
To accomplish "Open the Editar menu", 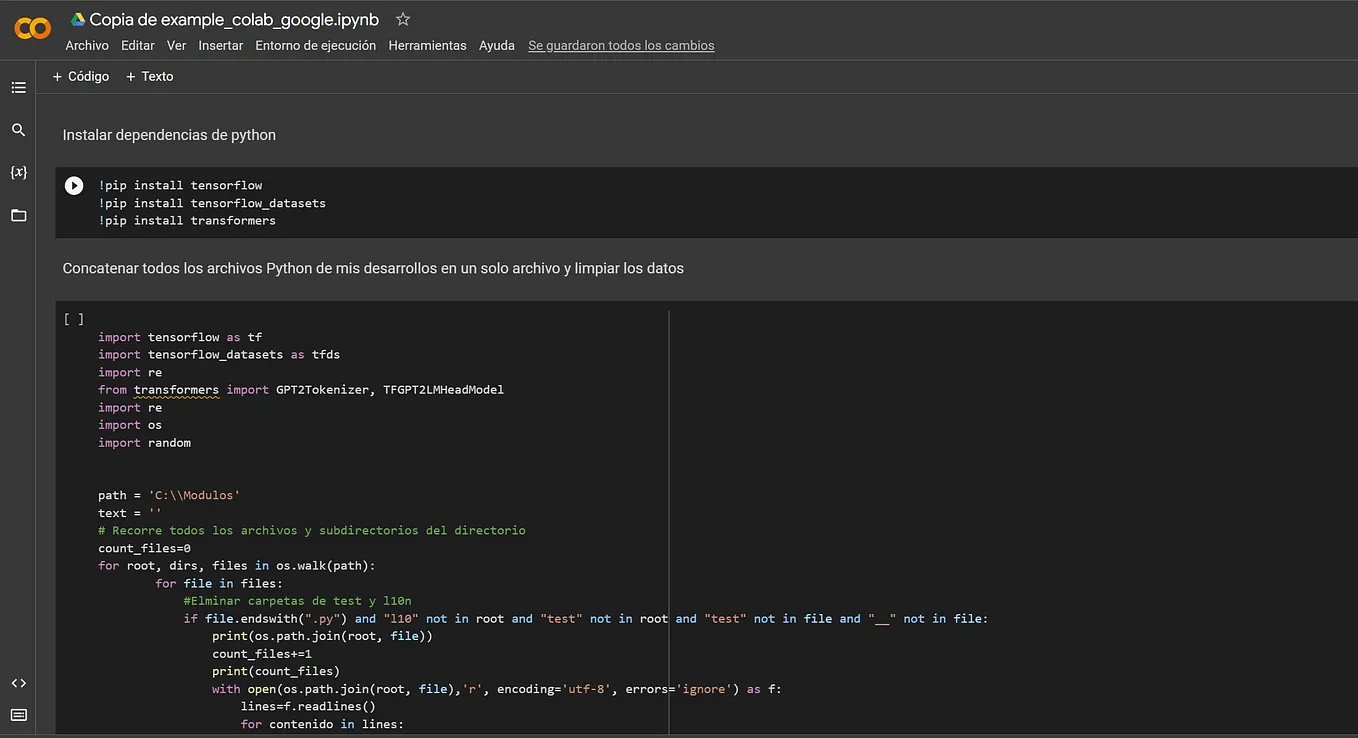I will click(x=138, y=45).
